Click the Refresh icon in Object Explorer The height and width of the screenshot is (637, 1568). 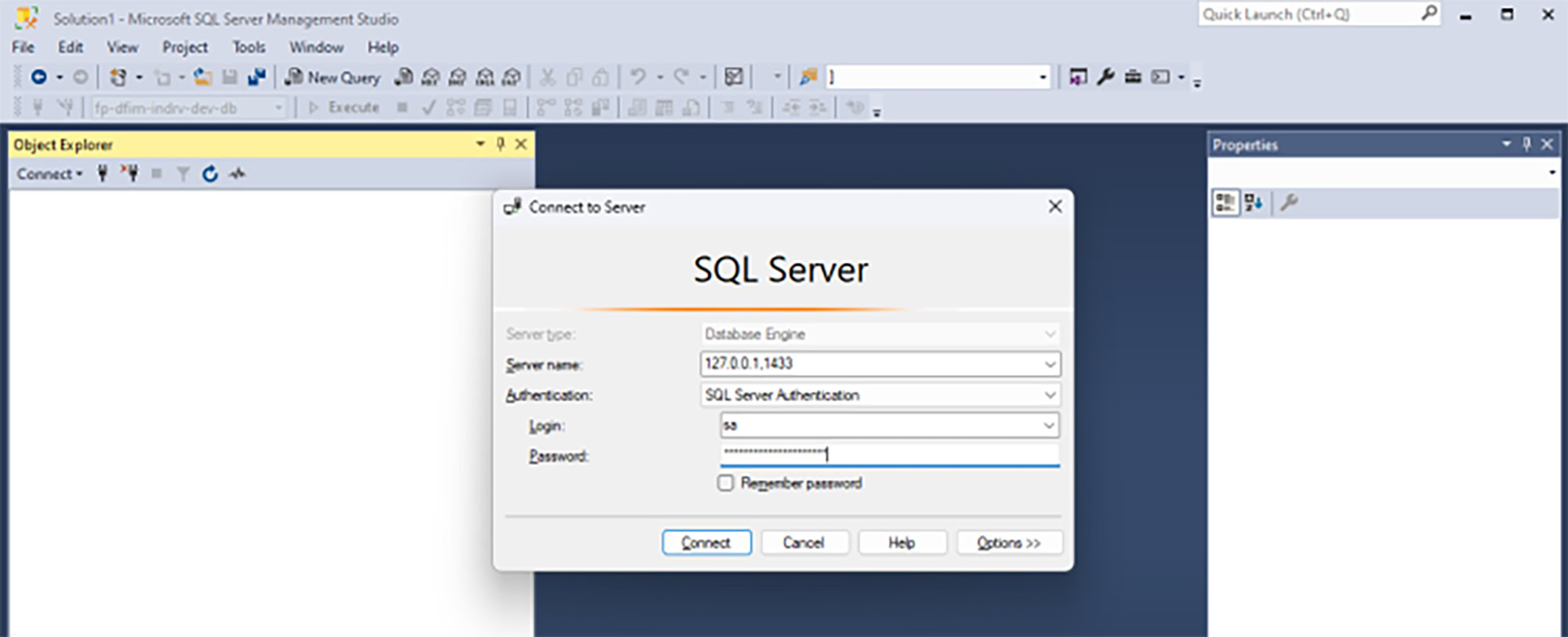click(x=209, y=173)
